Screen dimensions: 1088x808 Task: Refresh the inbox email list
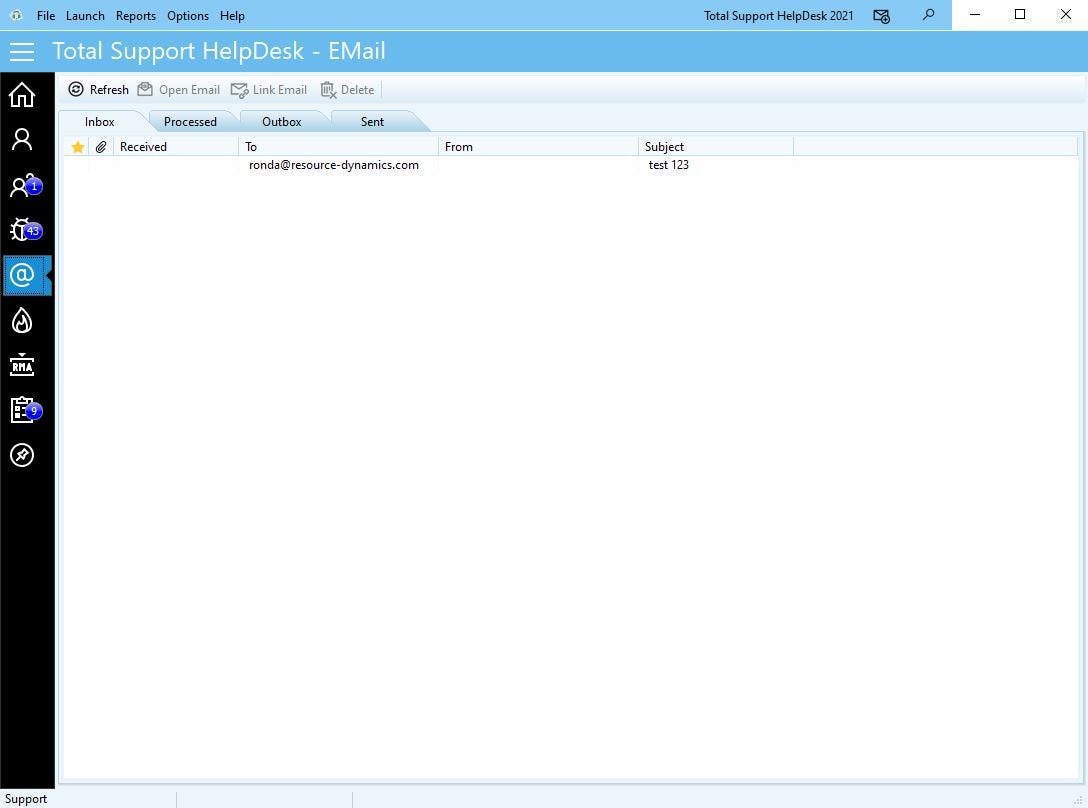tap(98, 89)
